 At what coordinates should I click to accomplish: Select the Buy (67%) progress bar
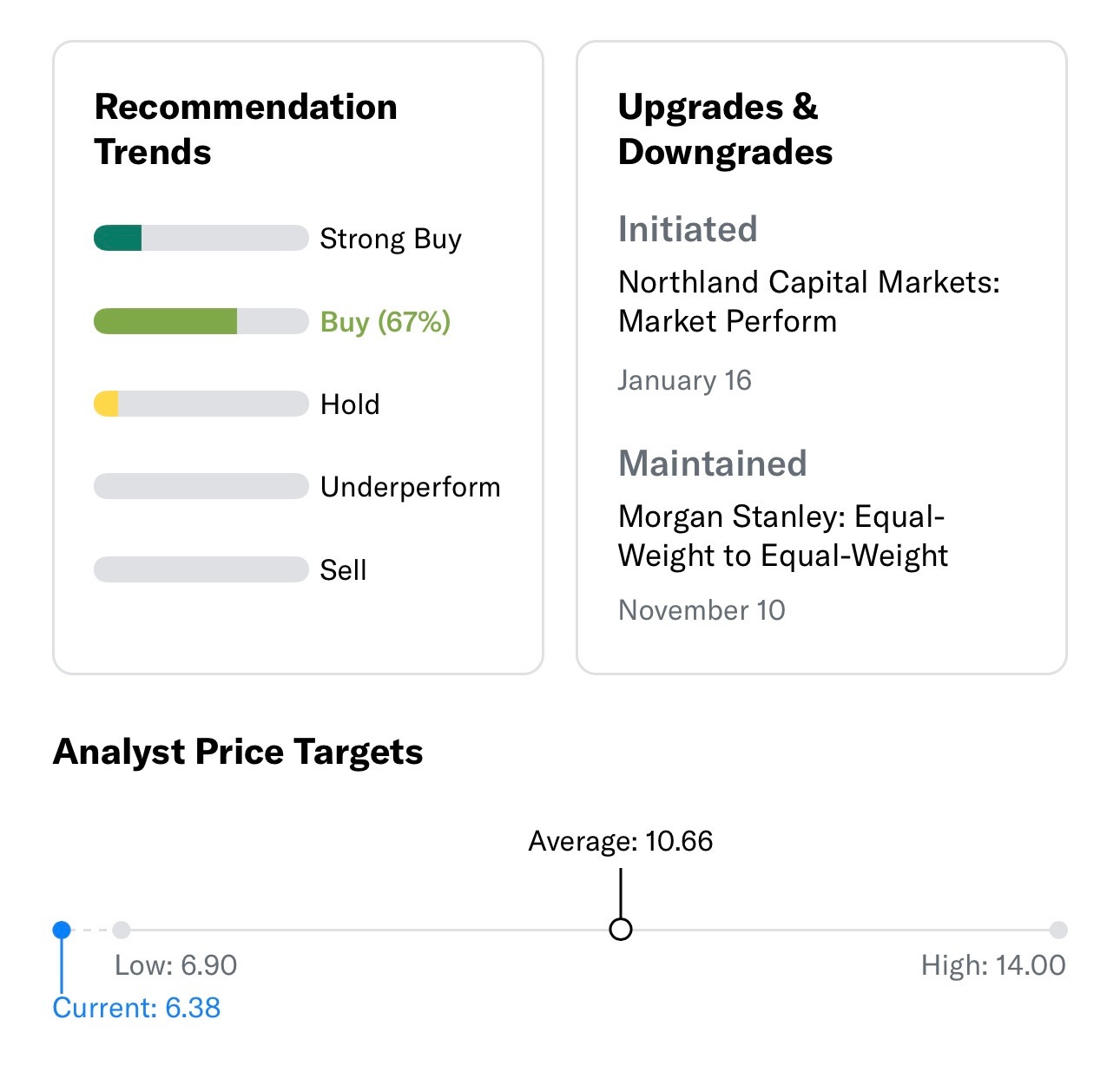[200, 320]
